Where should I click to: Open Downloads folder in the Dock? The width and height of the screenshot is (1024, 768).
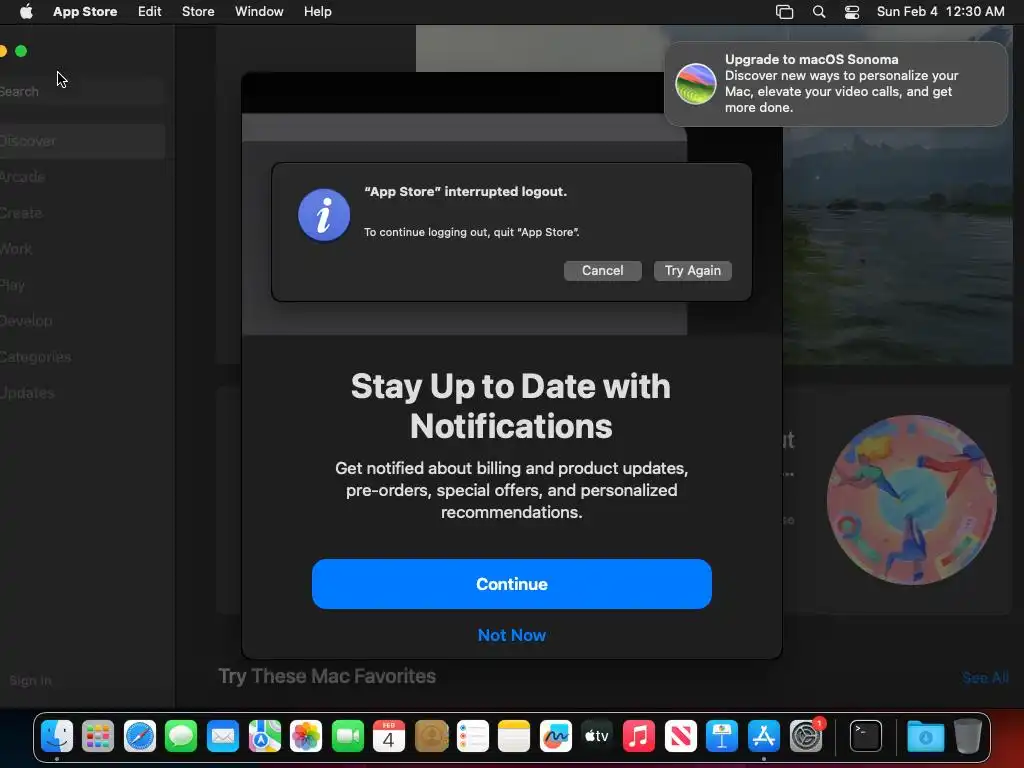[x=925, y=737]
